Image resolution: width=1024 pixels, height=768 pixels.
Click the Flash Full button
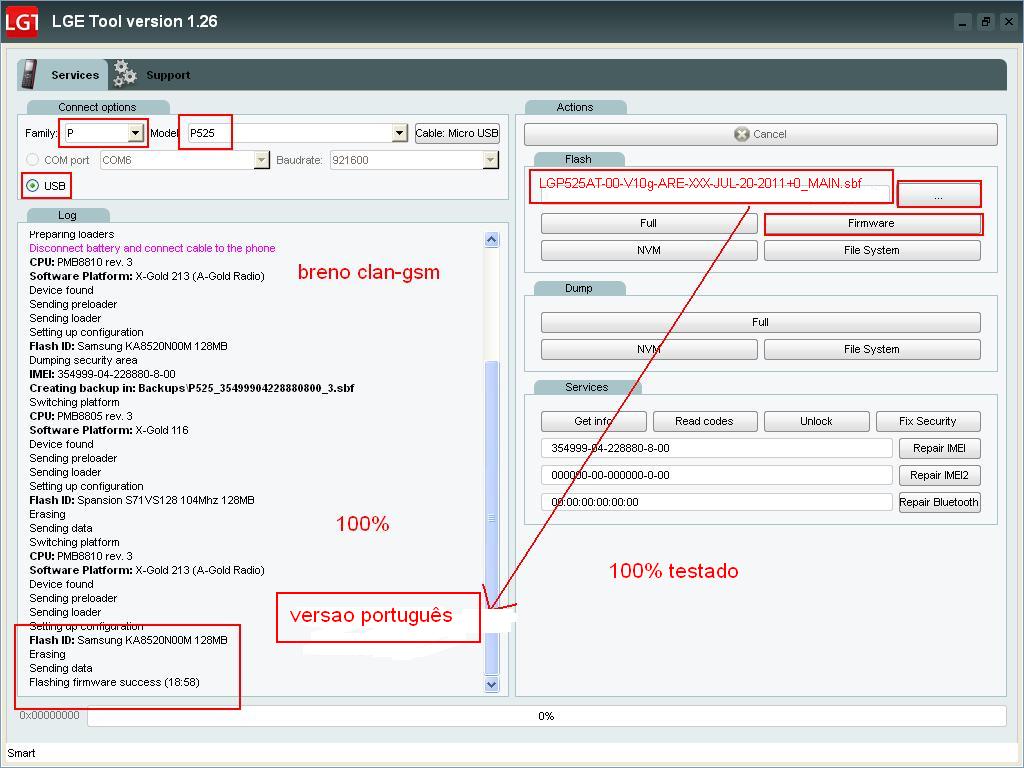(x=648, y=223)
